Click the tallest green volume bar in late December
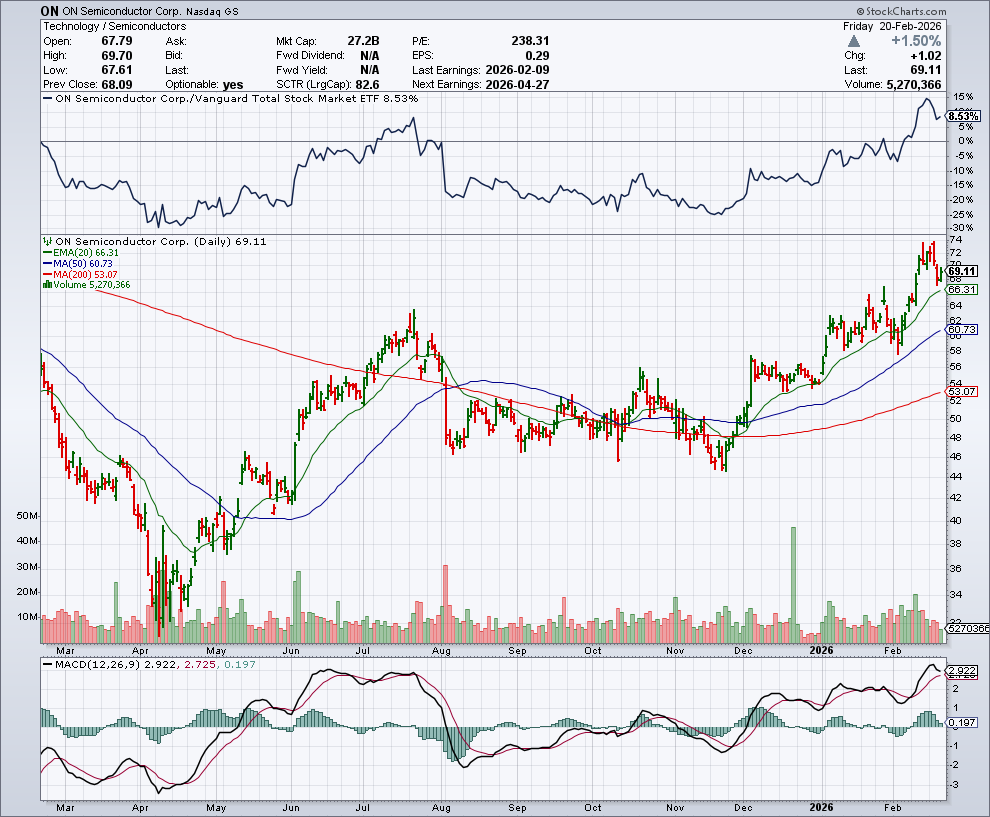The height and width of the screenshot is (817, 990). click(x=794, y=585)
